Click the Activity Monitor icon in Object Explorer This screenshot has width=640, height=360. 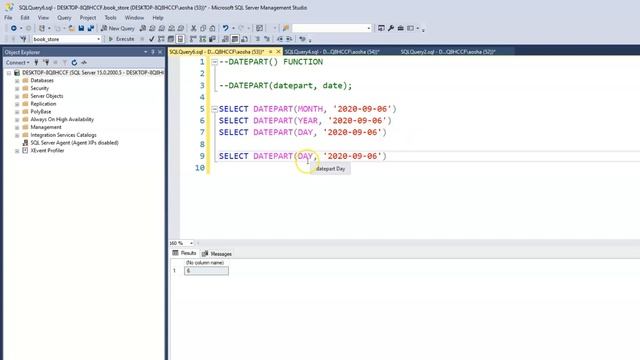tap(84, 62)
